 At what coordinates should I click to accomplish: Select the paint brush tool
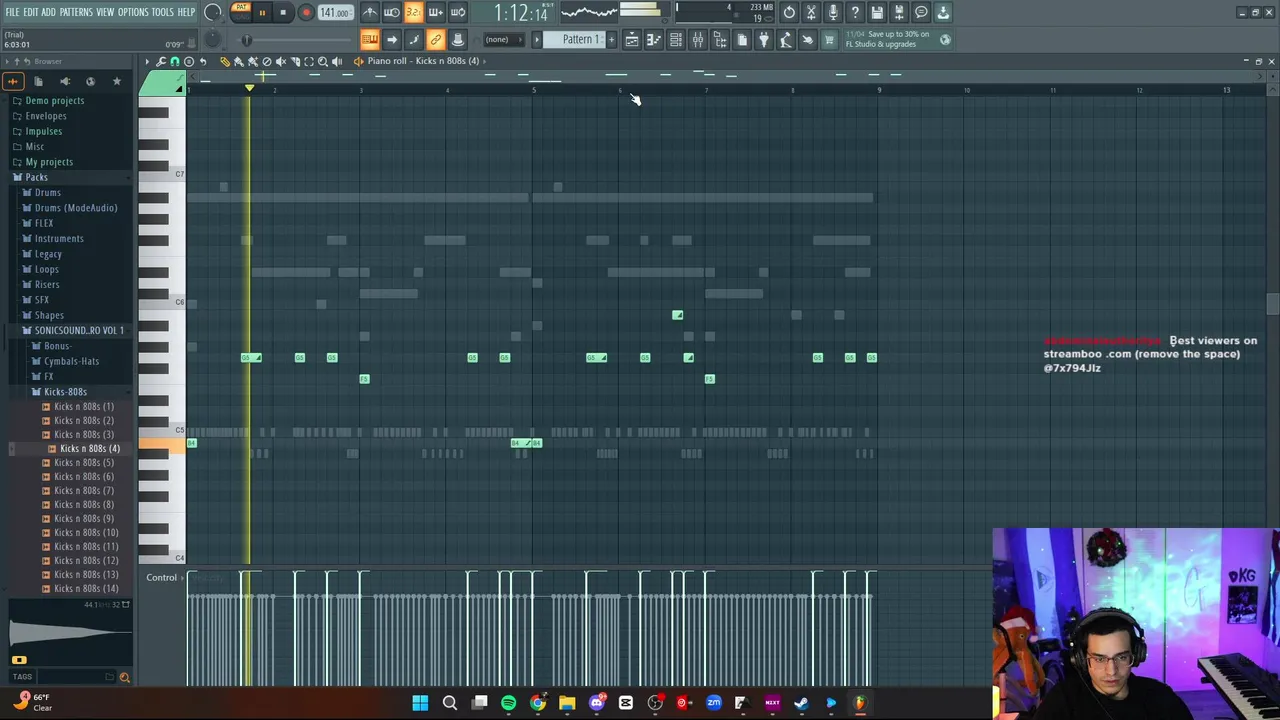point(239,61)
